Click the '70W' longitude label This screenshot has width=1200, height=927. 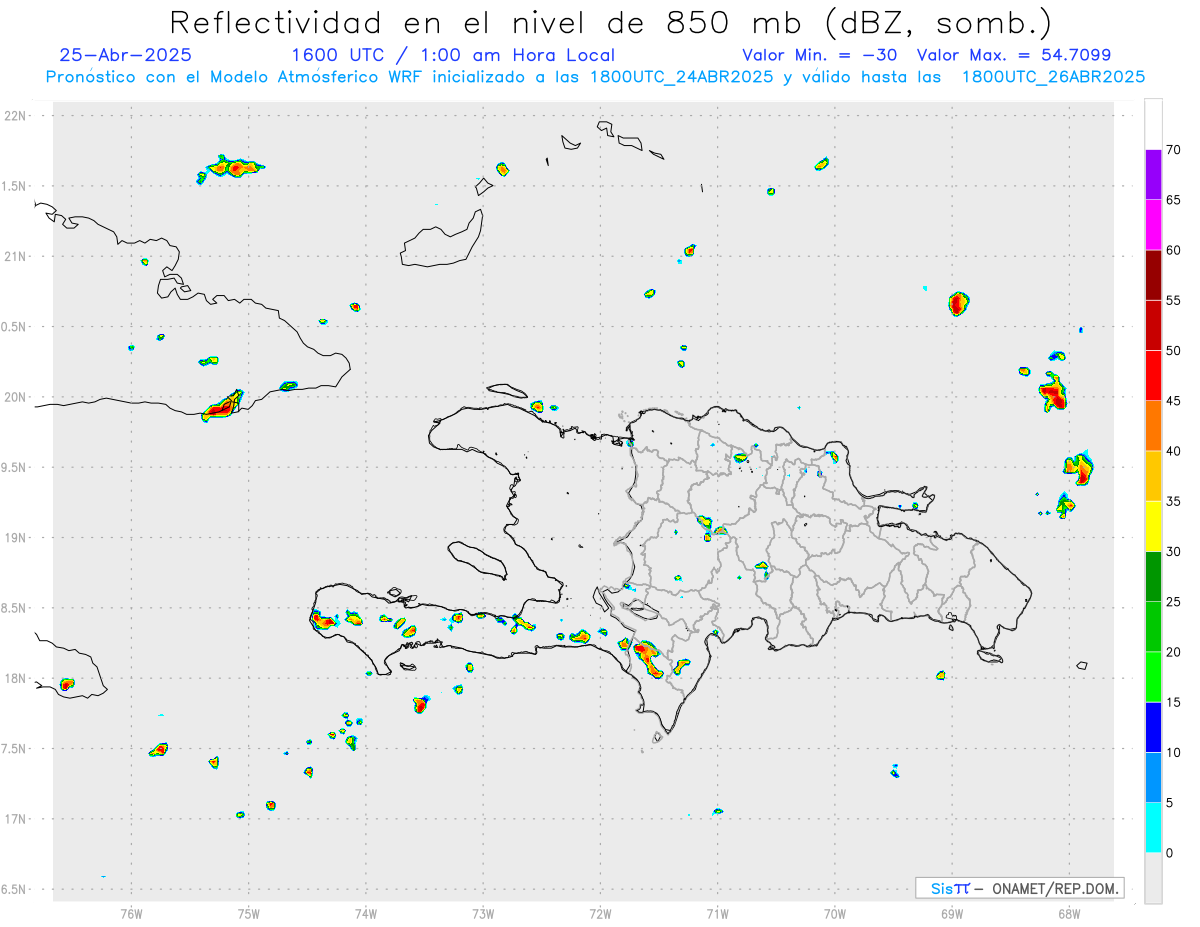pos(835,914)
